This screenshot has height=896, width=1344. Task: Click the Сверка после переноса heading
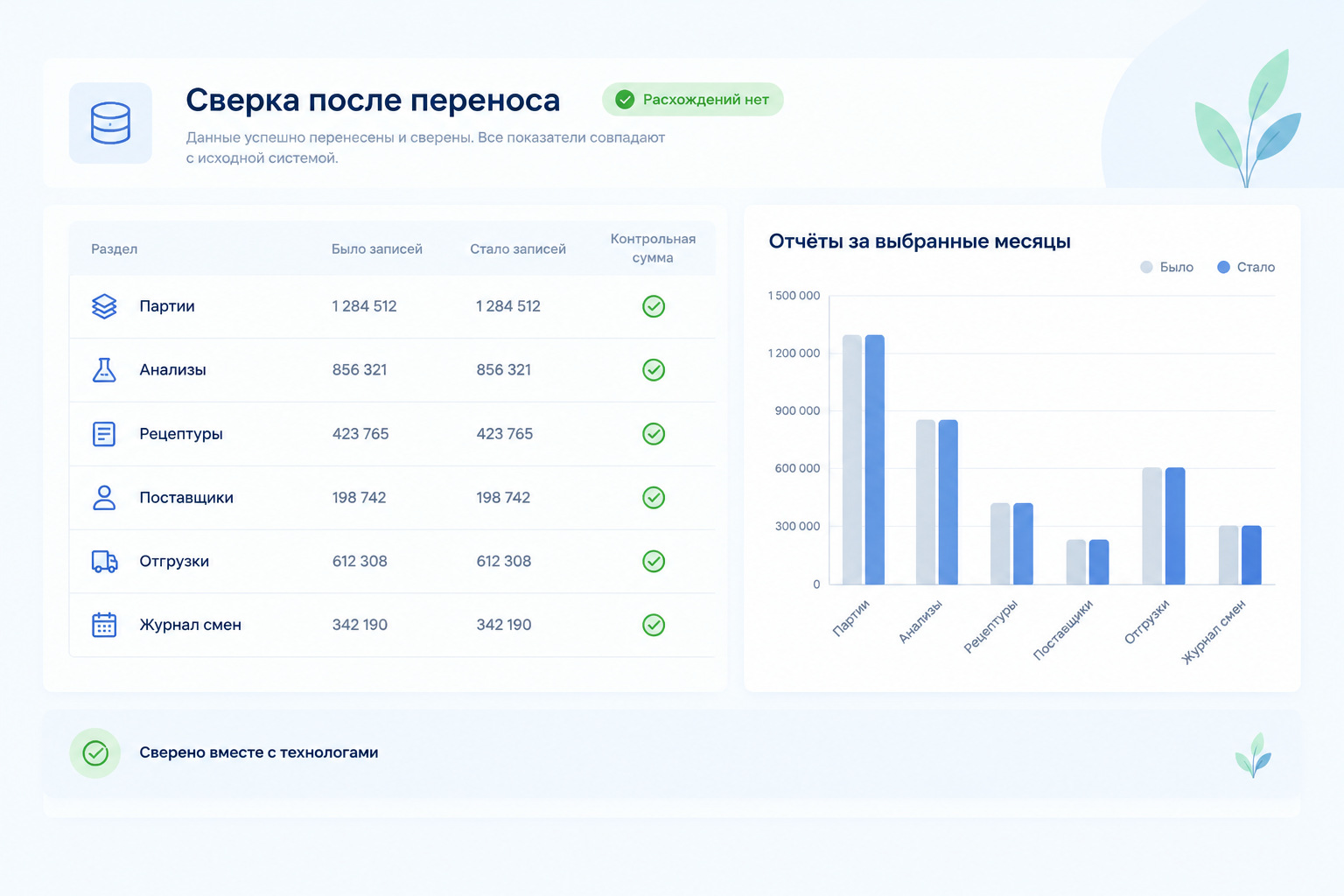coord(373,101)
